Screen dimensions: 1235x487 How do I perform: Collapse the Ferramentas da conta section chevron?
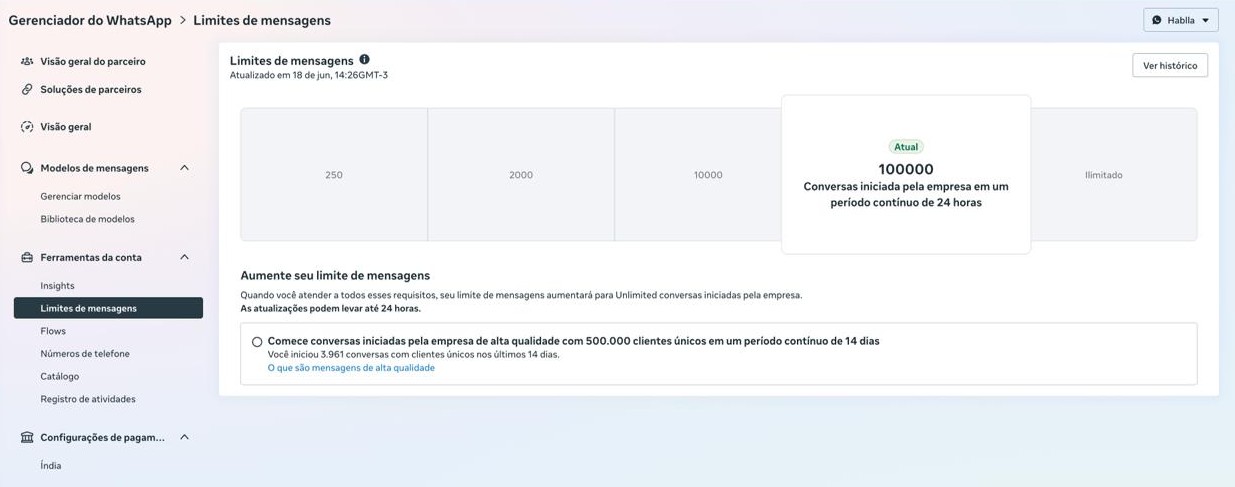click(x=184, y=257)
